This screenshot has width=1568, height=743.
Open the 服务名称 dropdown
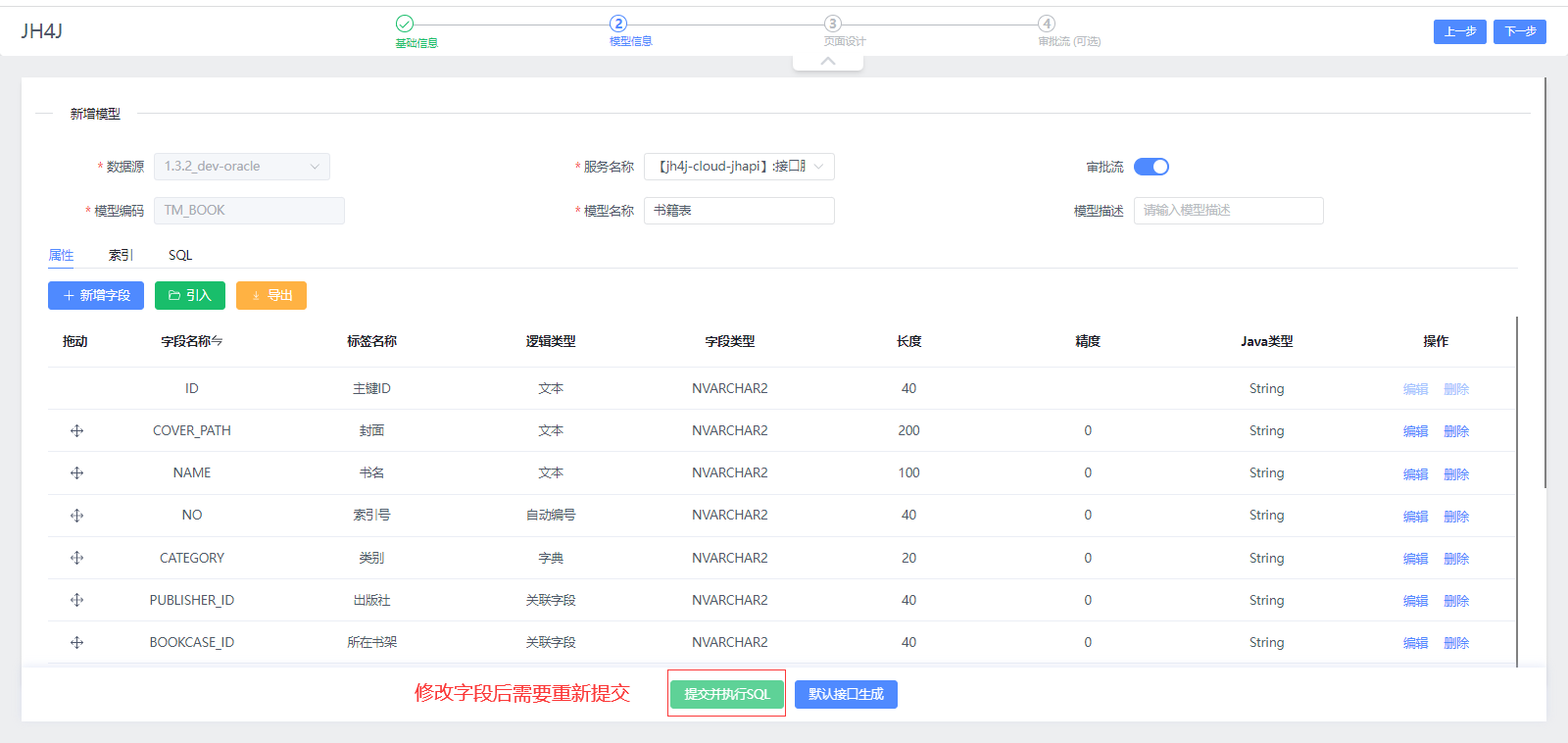(739, 167)
